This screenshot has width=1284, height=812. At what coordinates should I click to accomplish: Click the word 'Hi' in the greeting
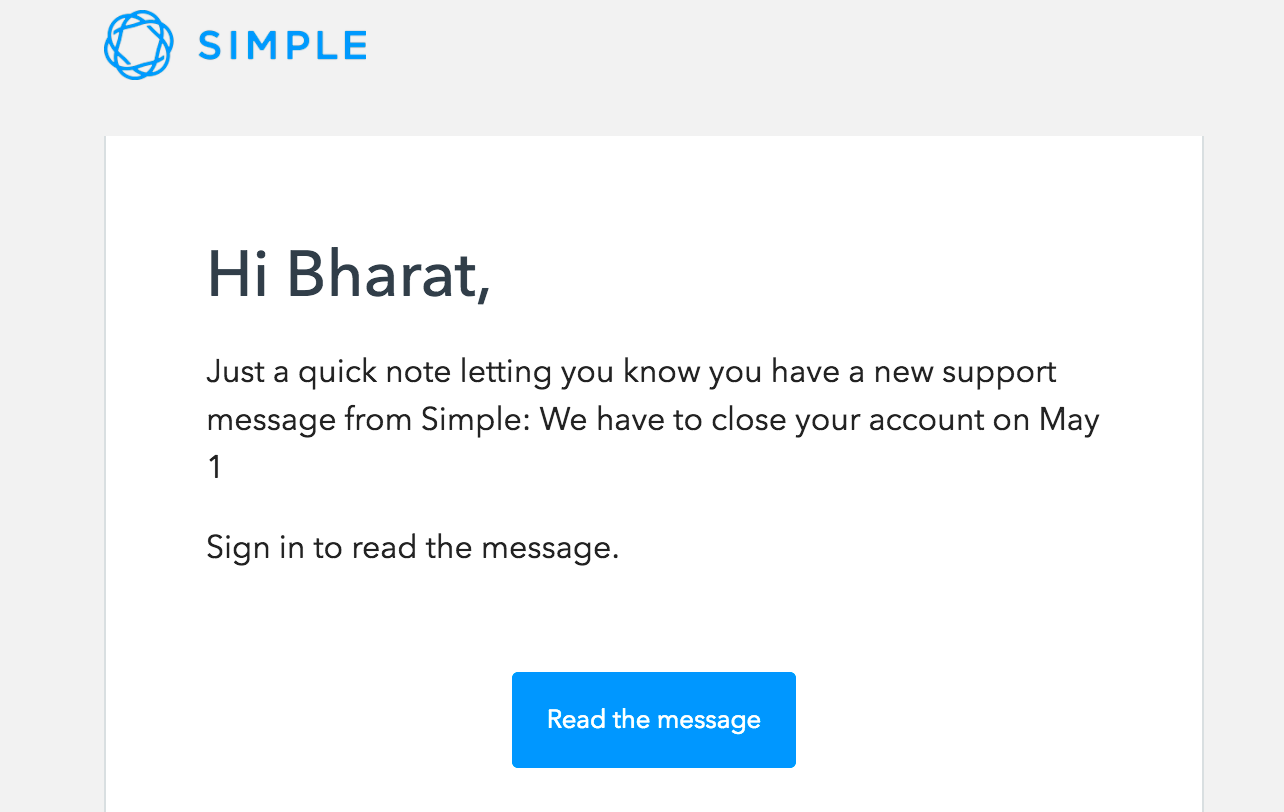click(237, 274)
